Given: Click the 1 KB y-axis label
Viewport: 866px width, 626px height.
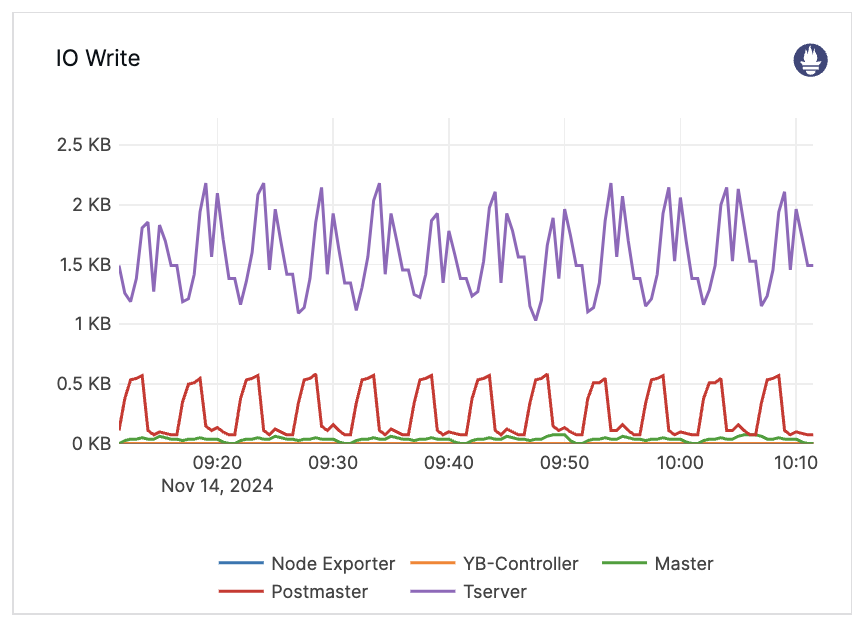Looking at the screenshot, I should (x=91, y=324).
